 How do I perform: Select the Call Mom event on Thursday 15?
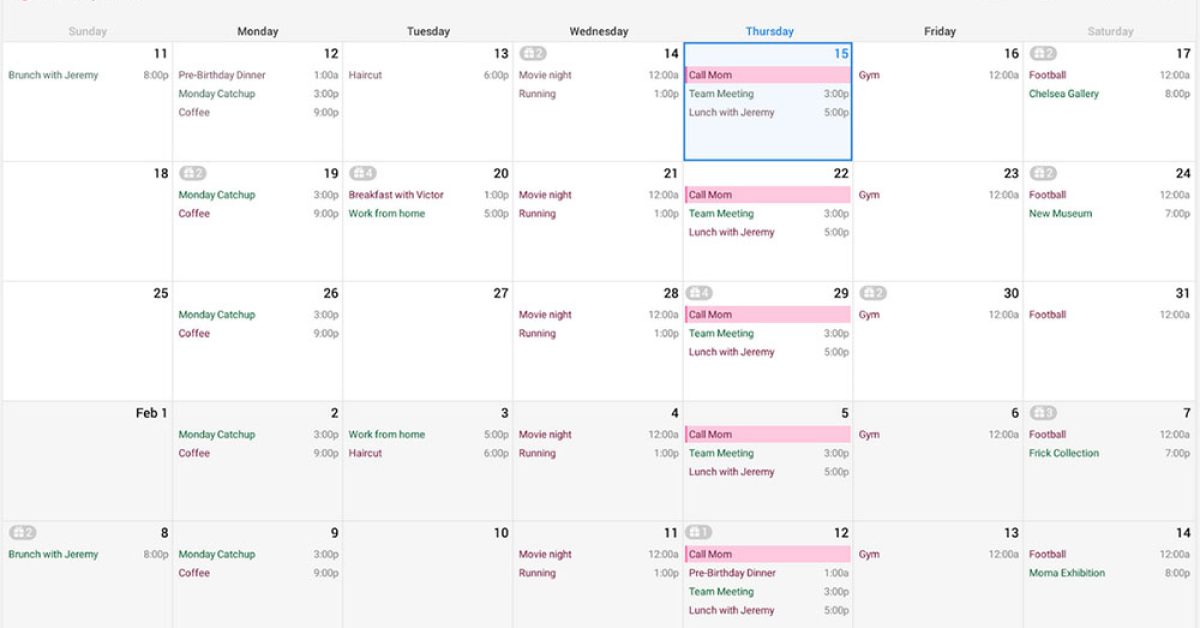tap(767, 75)
